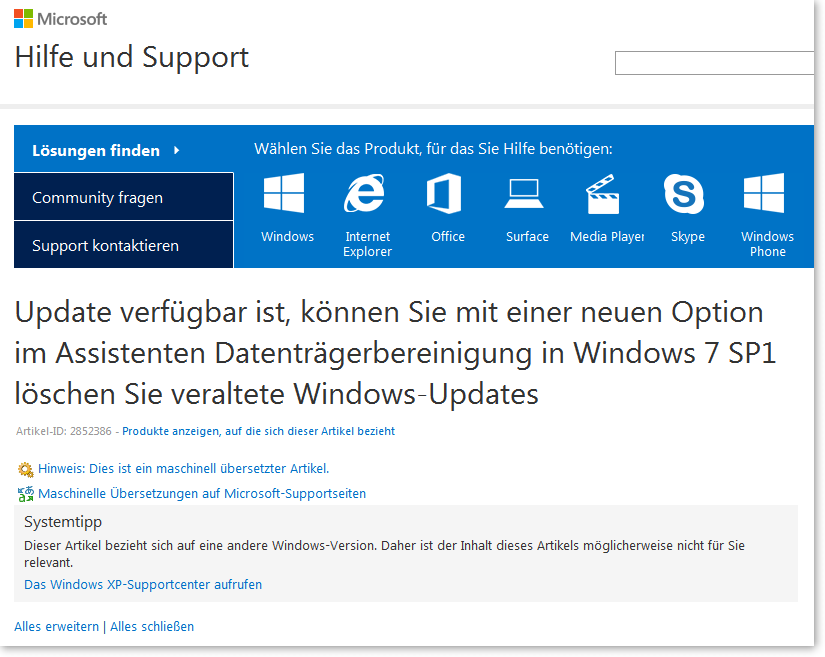This screenshot has height=657, width=825.
Task: Switch to Community fragen tab
Action: (x=98, y=198)
